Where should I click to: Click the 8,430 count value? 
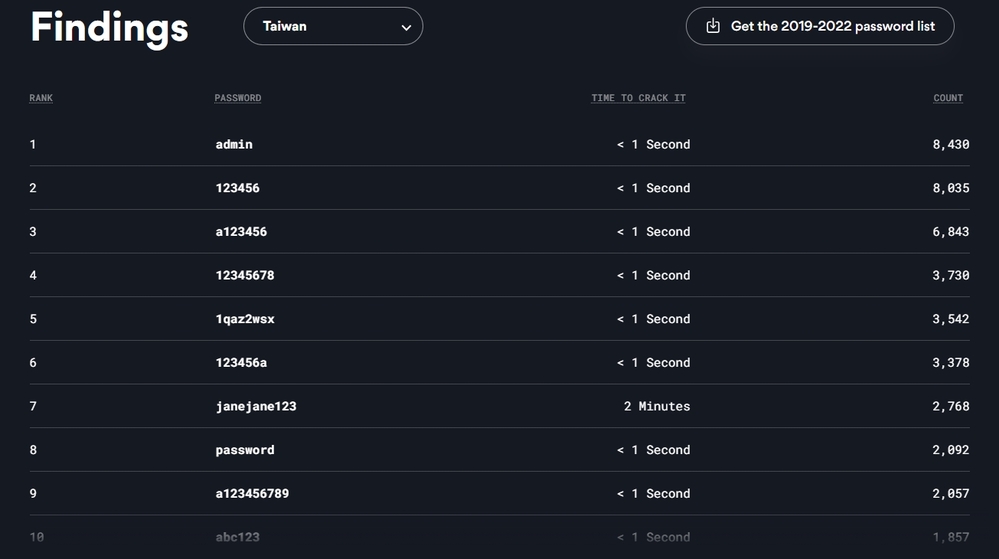click(x=950, y=144)
